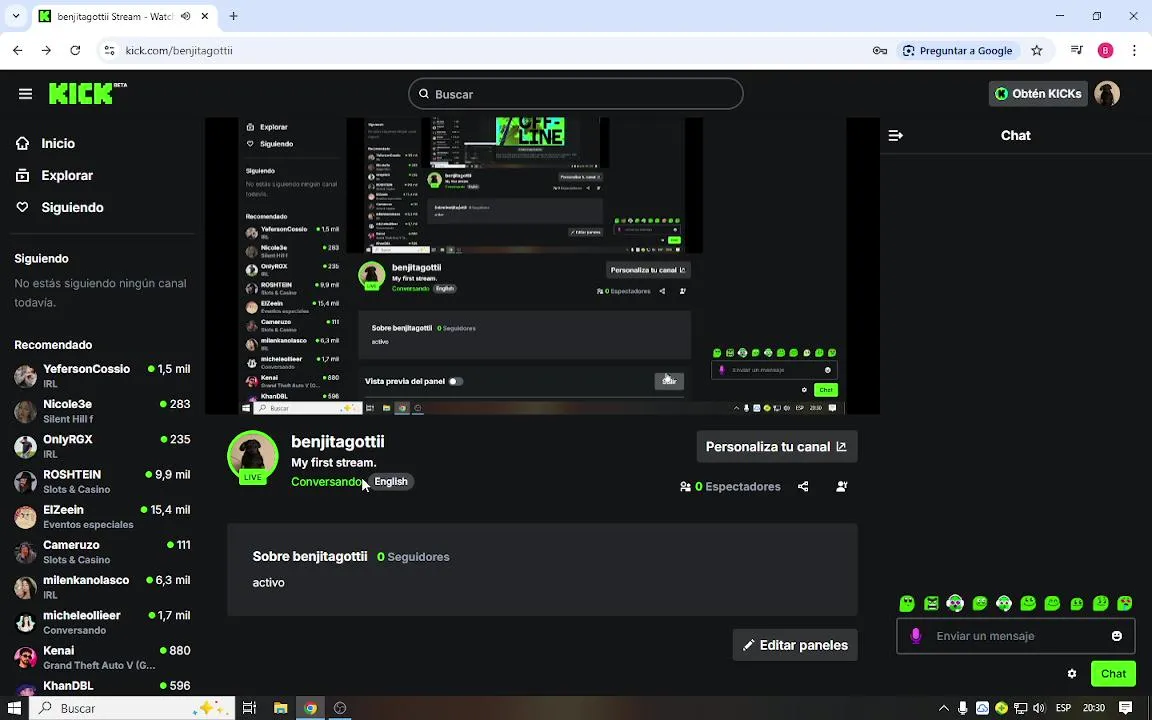Bookmark this page with star icon
Screen dimensions: 1152x720
1037,51
